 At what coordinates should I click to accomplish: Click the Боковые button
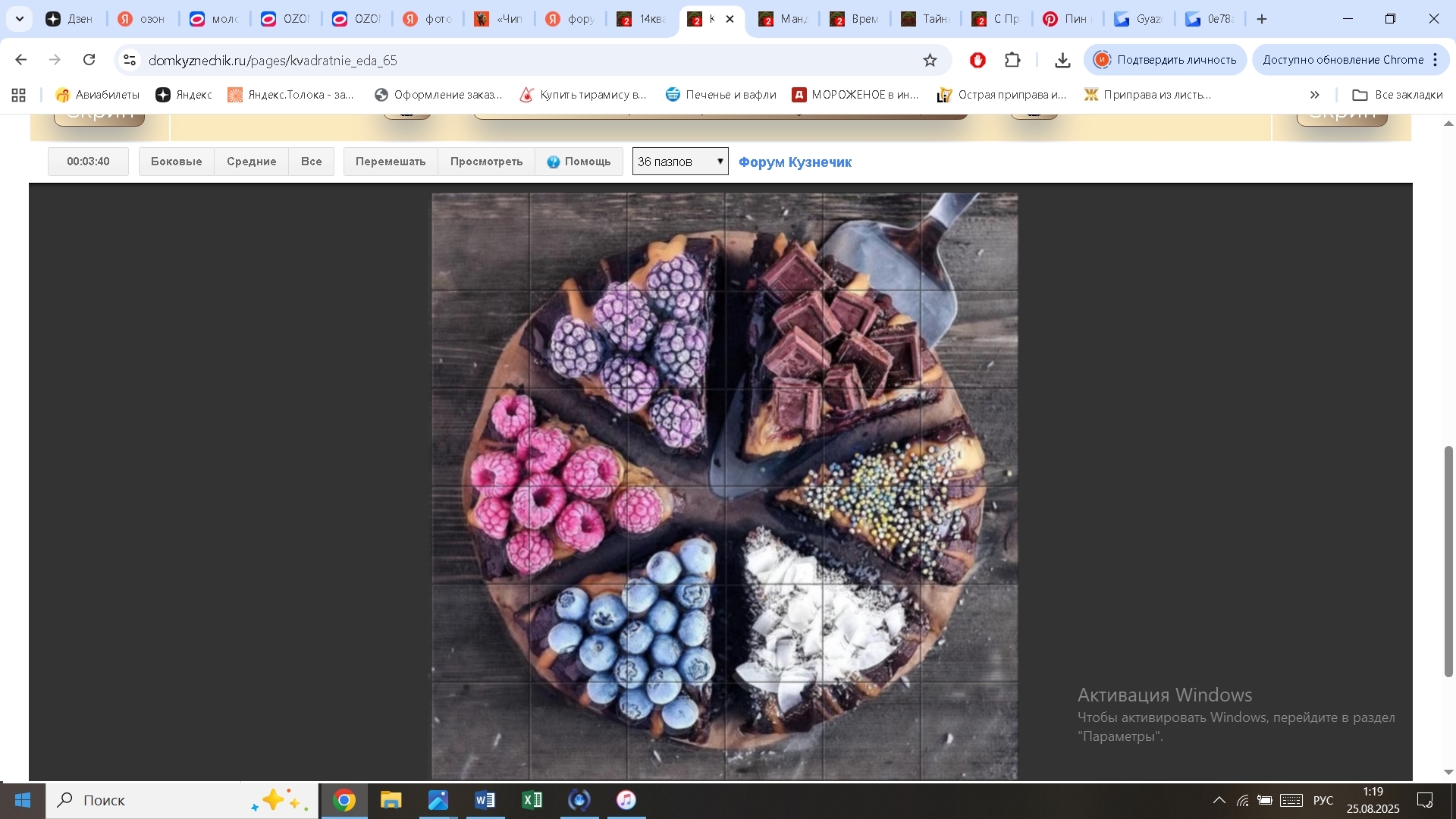[176, 162]
